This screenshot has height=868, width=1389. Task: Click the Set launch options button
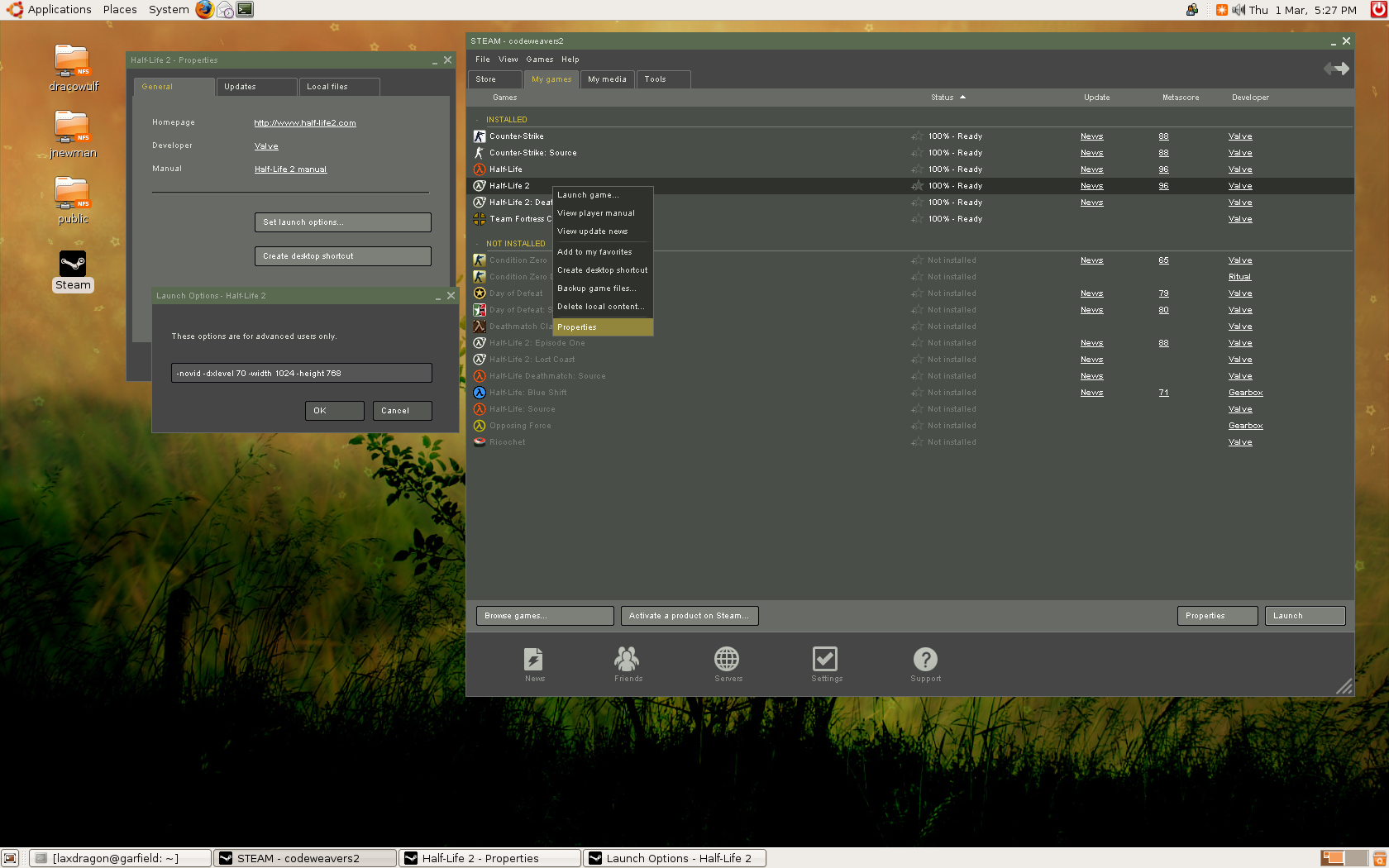(x=342, y=222)
